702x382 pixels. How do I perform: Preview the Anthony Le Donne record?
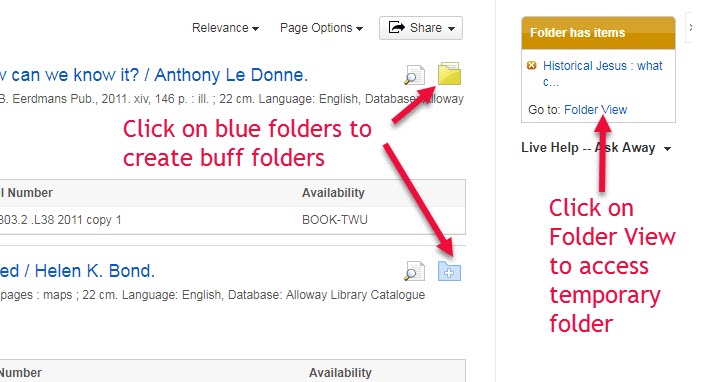[x=415, y=75]
